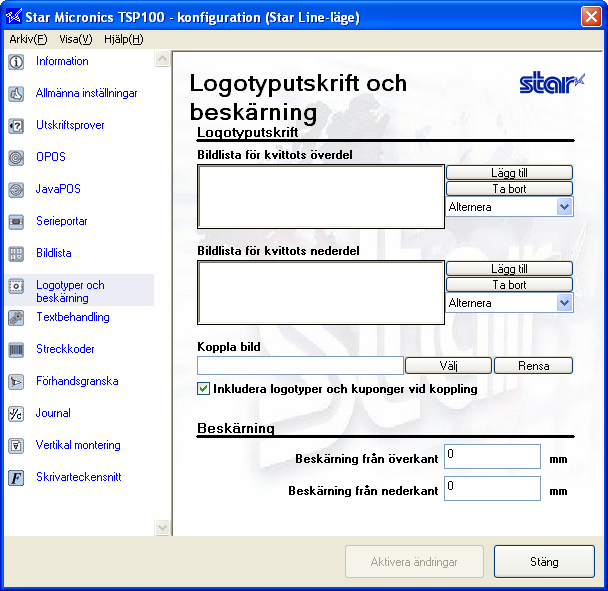The height and width of the screenshot is (591, 608).
Task: Open the Journal text link
Action: pyautogui.click(x=53, y=413)
